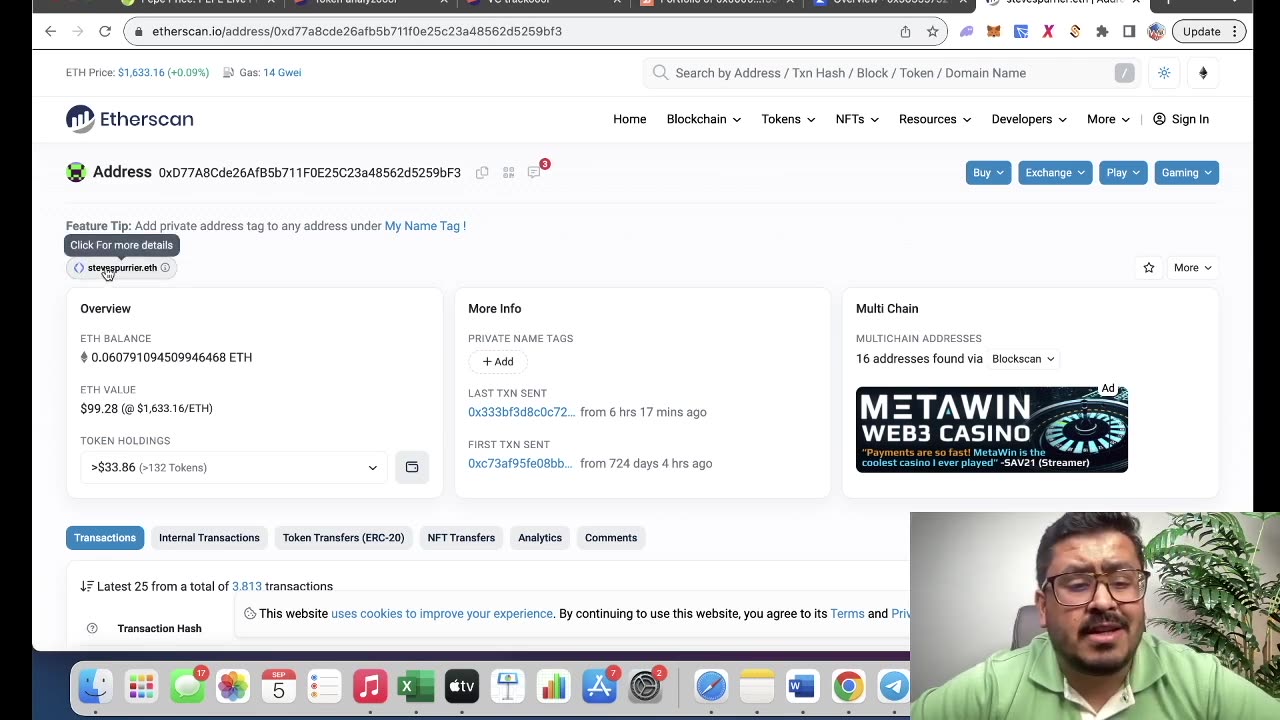Open the Ethereum network selector icon
The image size is (1280, 720).
1203,73
